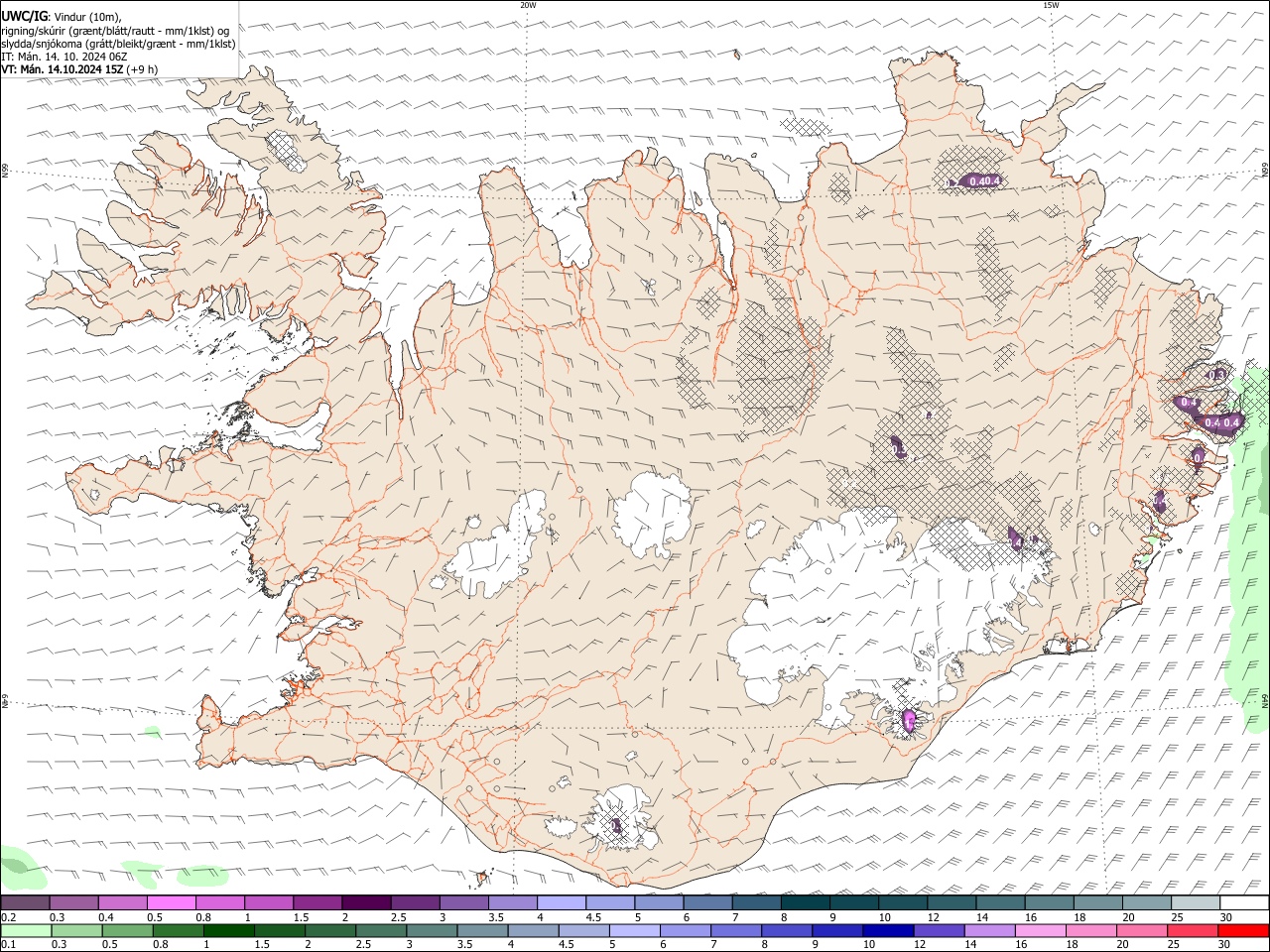Click the pale pink swatch starting at 16, lower row
The width and height of the screenshot is (1270, 952).
[x=1039, y=930]
